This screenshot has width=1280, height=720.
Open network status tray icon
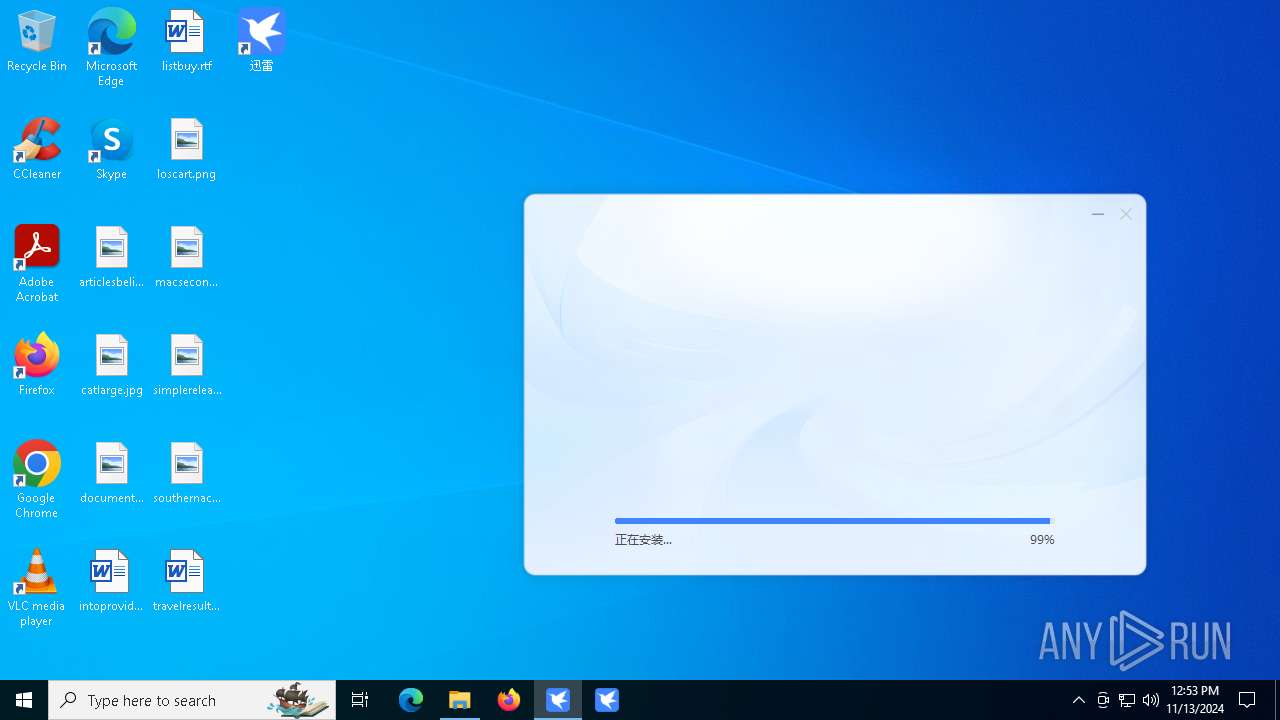pos(1127,700)
